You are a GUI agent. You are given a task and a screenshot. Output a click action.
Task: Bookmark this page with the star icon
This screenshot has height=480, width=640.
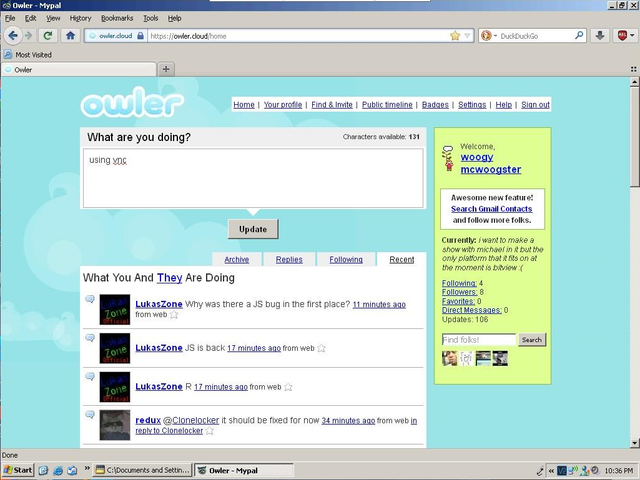[x=455, y=36]
